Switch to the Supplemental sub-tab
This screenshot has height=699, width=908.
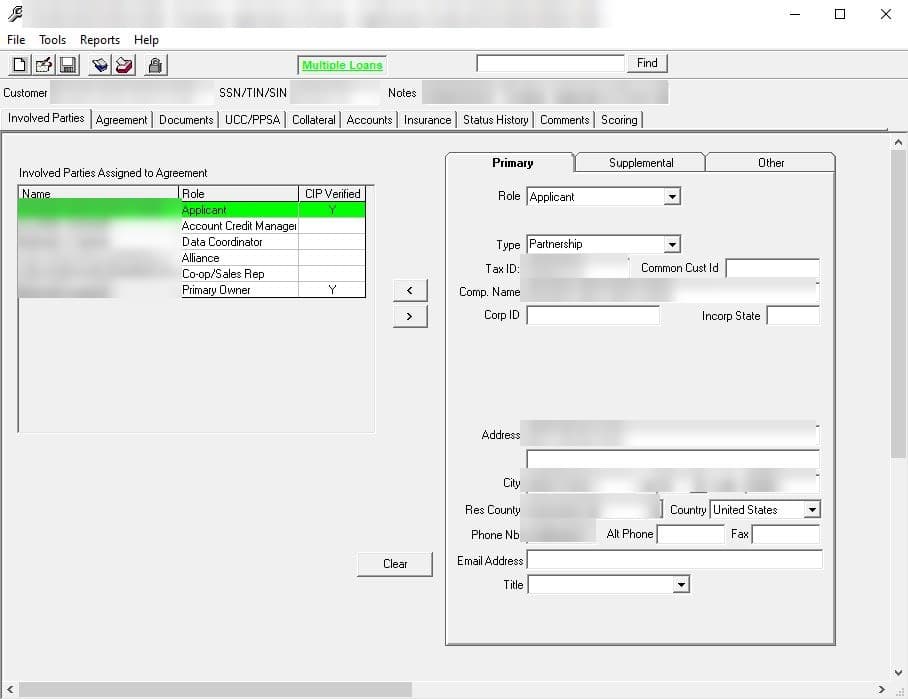click(x=640, y=163)
